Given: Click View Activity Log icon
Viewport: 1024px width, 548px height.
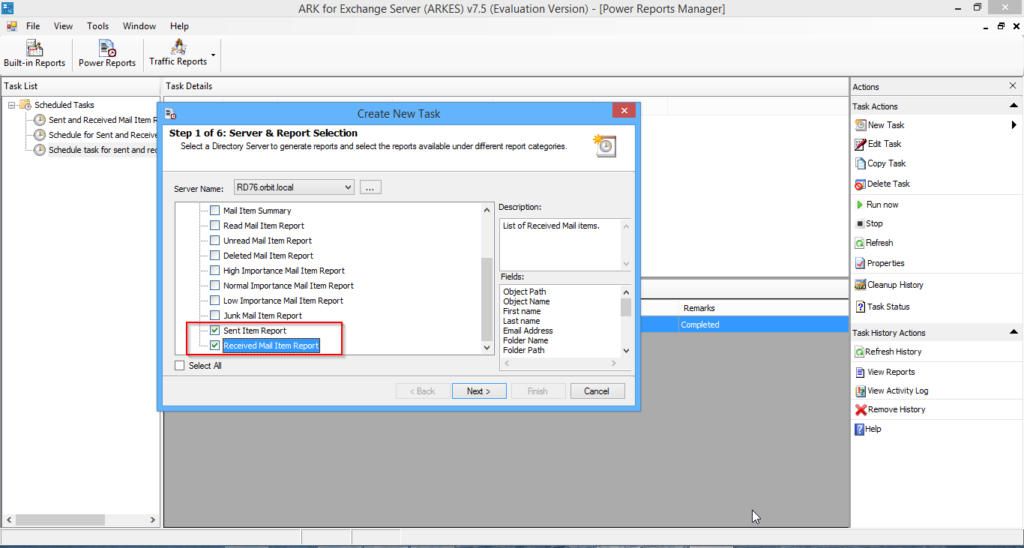Looking at the screenshot, I should (860, 391).
